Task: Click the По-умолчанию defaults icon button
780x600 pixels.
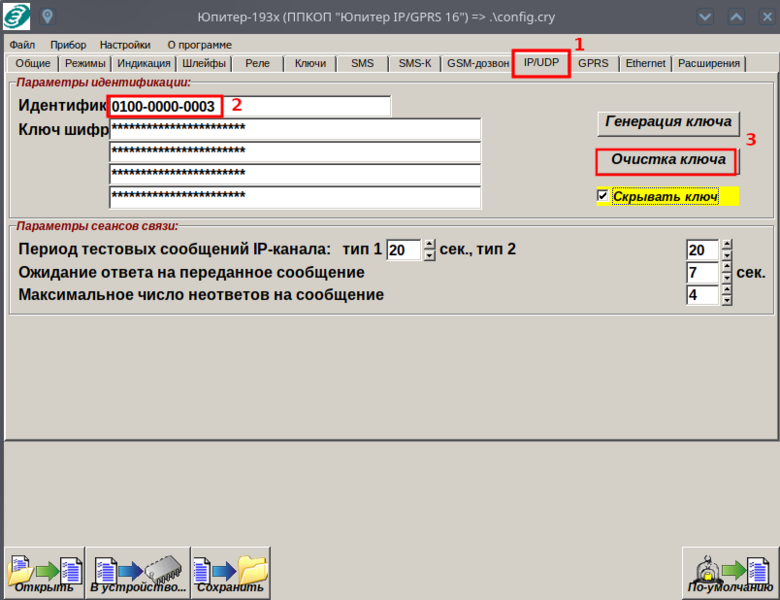Action: point(729,573)
